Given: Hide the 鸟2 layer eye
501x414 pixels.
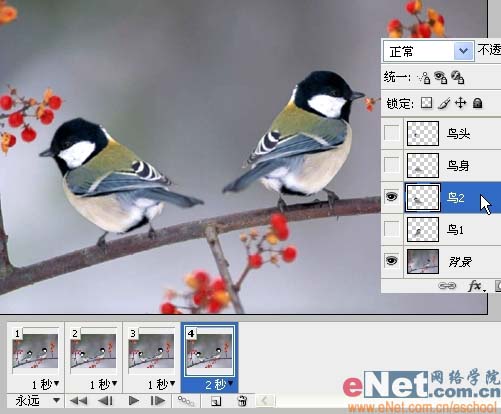Looking at the screenshot, I should pyautogui.click(x=391, y=197).
